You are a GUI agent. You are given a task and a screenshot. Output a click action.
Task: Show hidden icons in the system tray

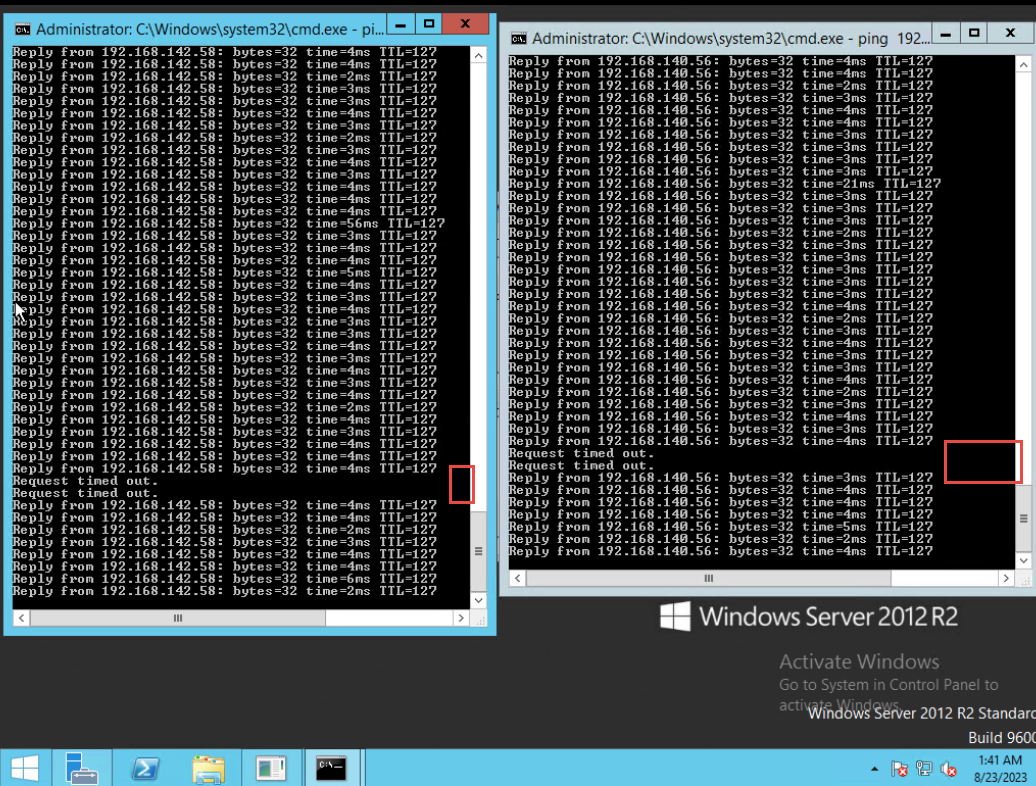(x=875, y=769)
